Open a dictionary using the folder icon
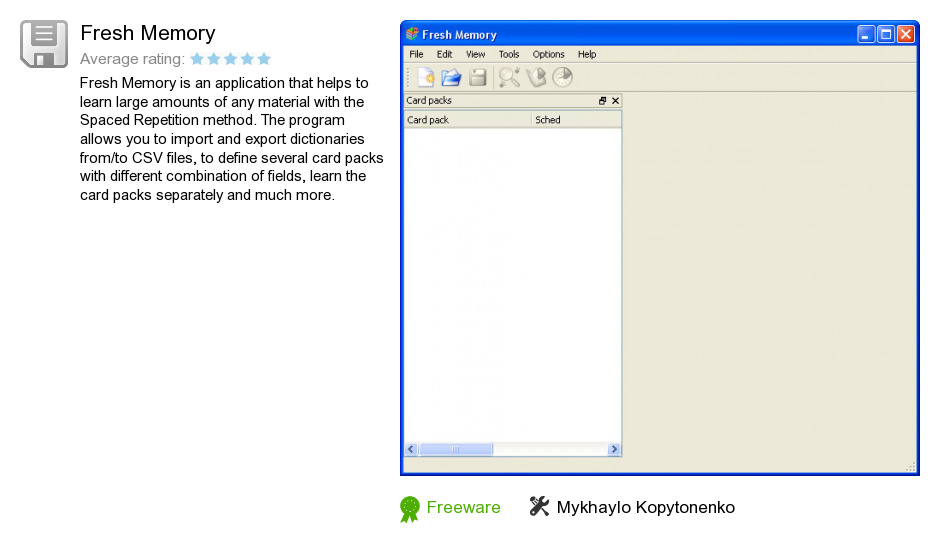 pyautogui.click(x=451, y=77)
